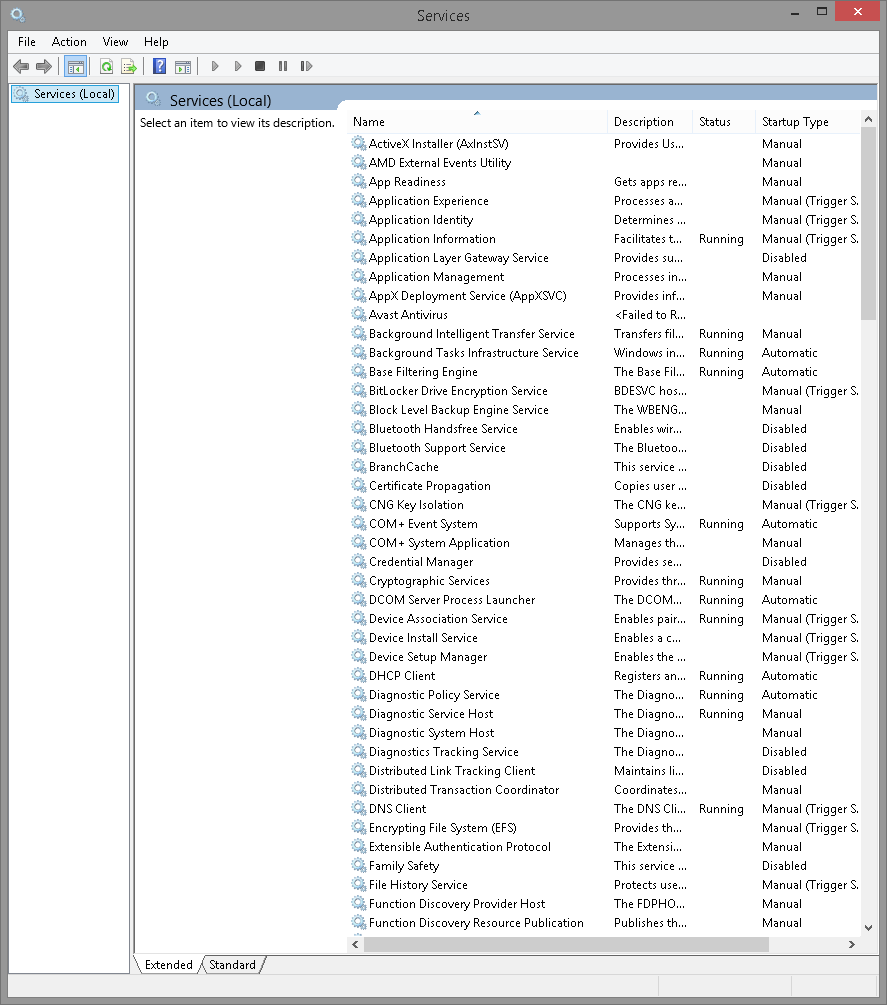Image resolution: width=887 pixels, height=1005 pixels.
Task: Click gear icon beside Credential Manager
Action: coord(359,561)
